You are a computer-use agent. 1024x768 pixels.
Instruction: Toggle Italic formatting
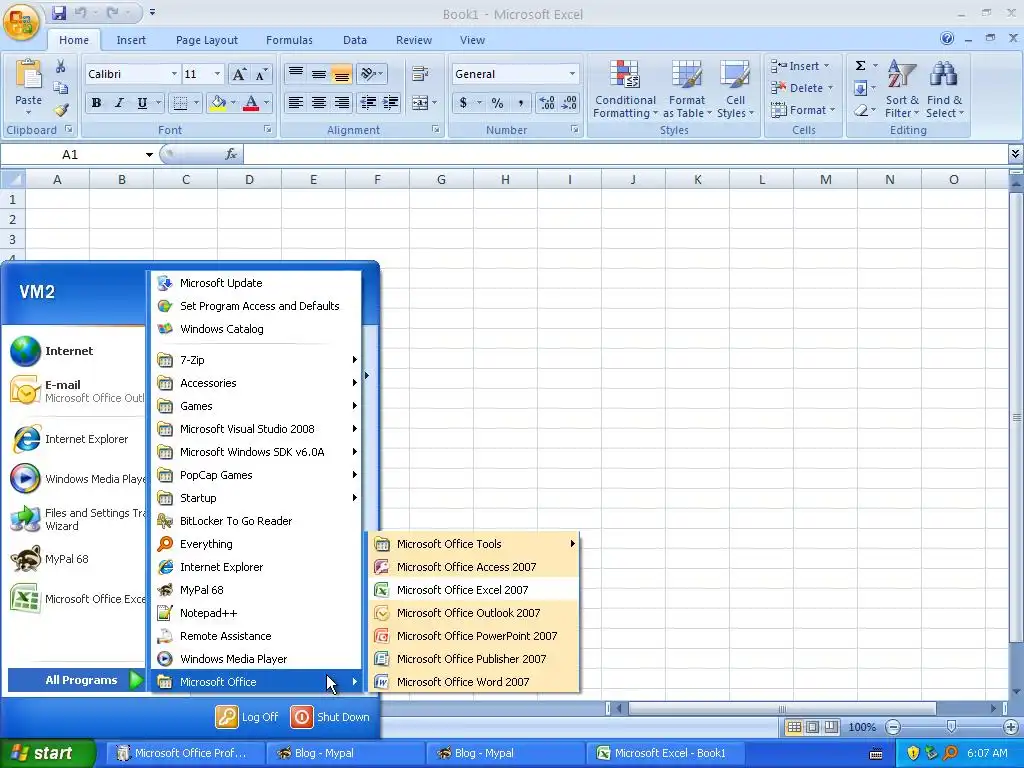[x=119, y=103]
